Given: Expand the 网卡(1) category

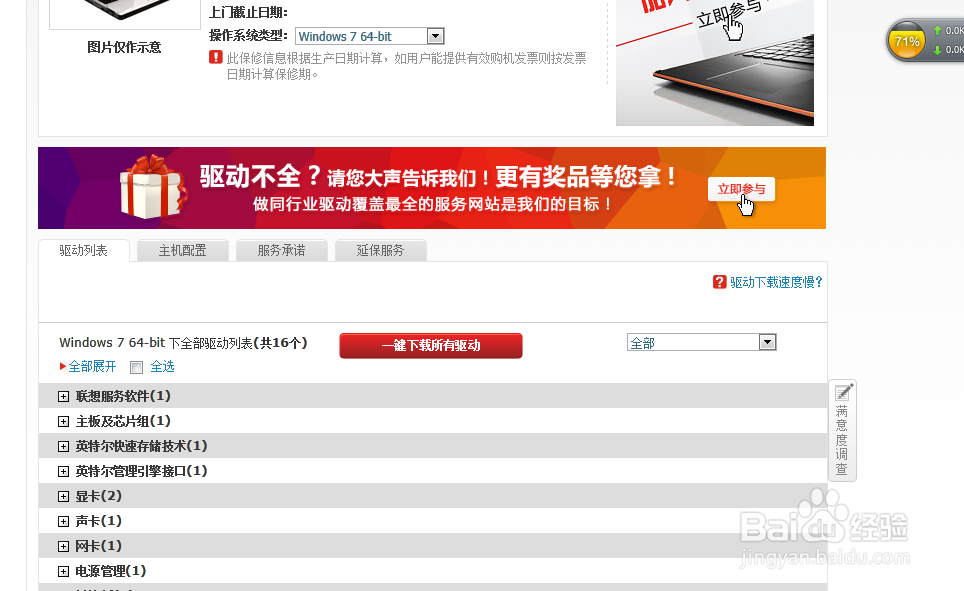Looking at the screenshot, I should [x=63, y=546].
